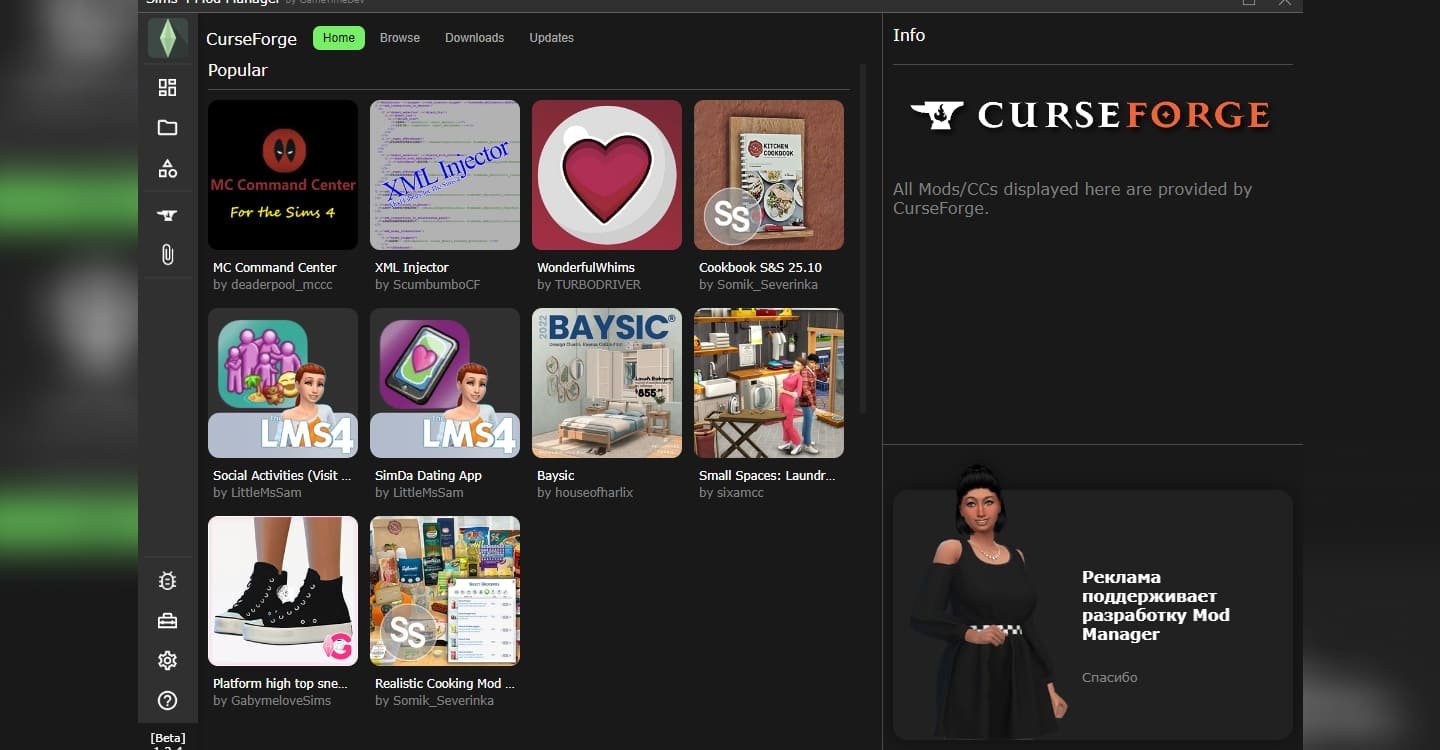The image size is (1440, 750).
Task: Open the Cookbook S&S 25.10 thumbnail
Action: coord(769,175)
